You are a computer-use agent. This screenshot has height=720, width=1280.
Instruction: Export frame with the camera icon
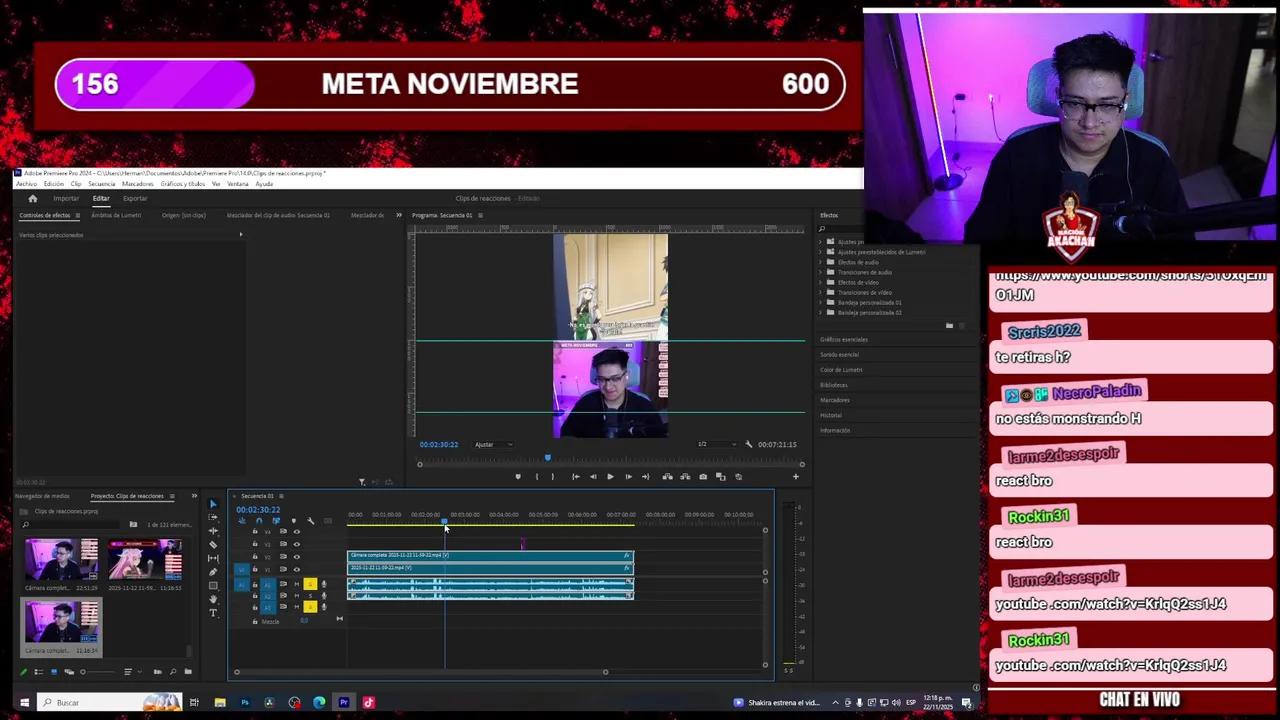coord(703,476)
